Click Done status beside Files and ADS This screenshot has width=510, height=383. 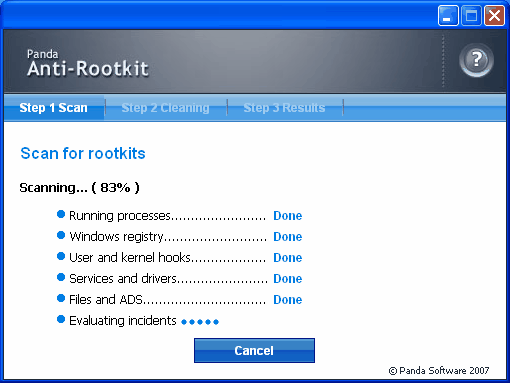click(288, 300)
